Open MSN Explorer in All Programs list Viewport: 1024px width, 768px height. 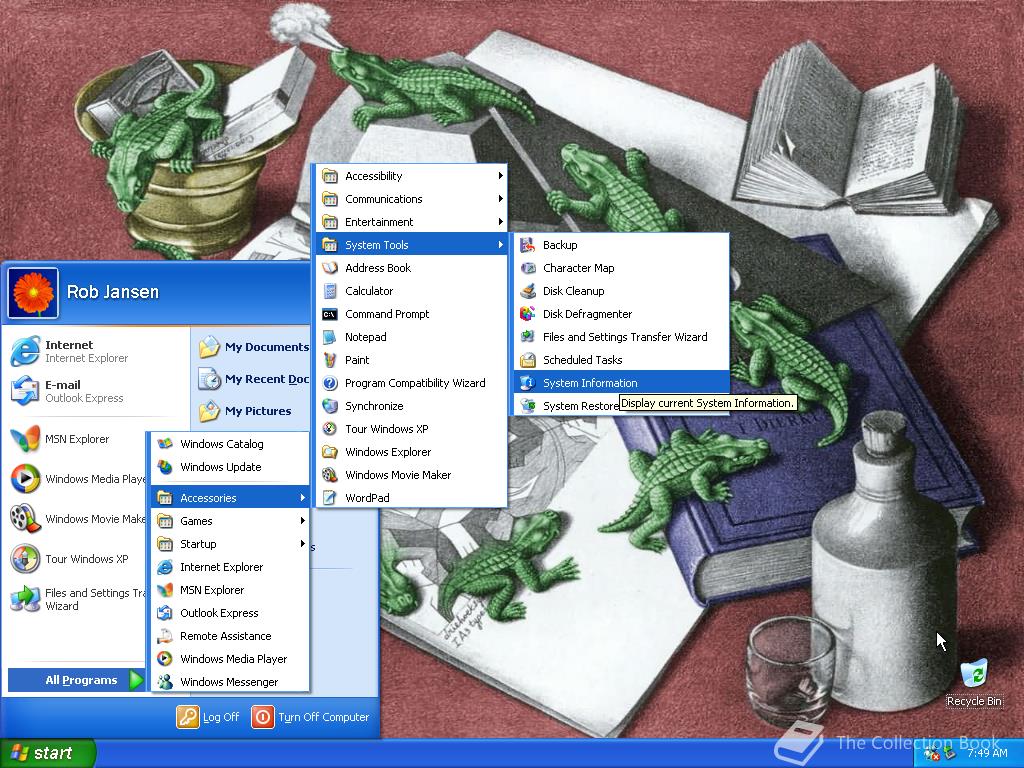click(230, 590)
